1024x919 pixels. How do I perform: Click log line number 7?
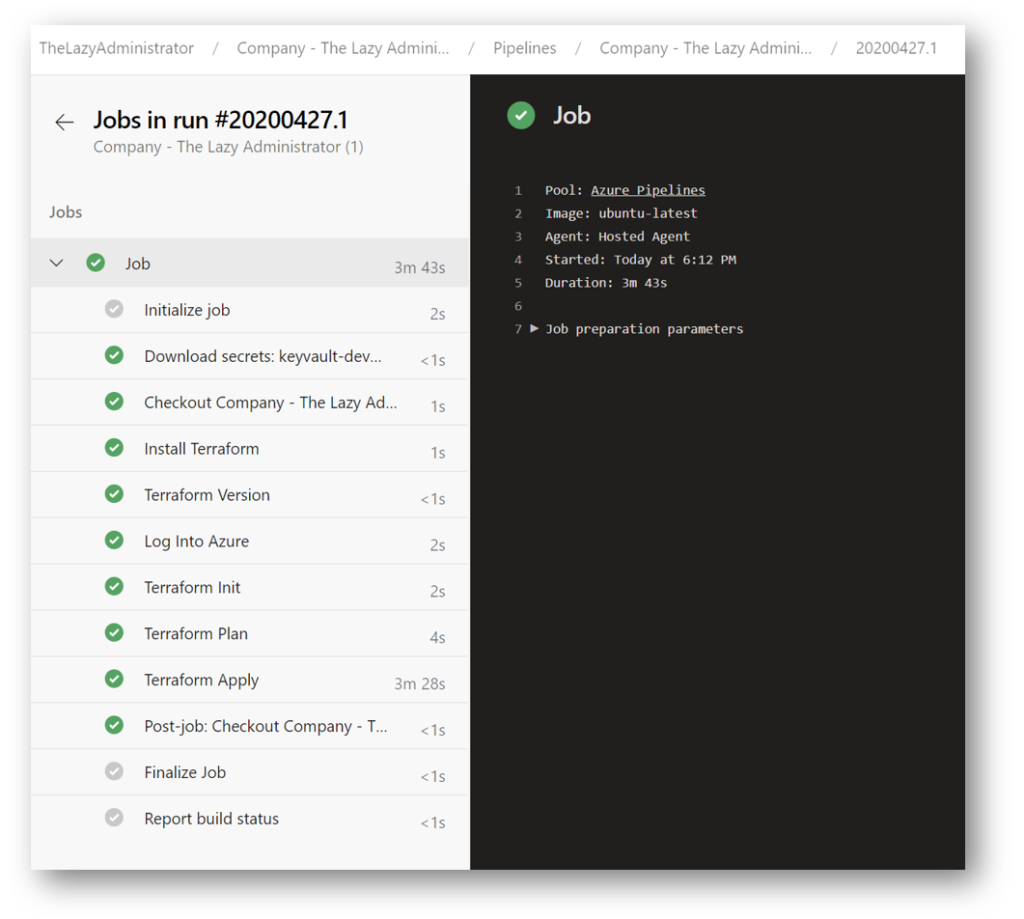[518, 329]
